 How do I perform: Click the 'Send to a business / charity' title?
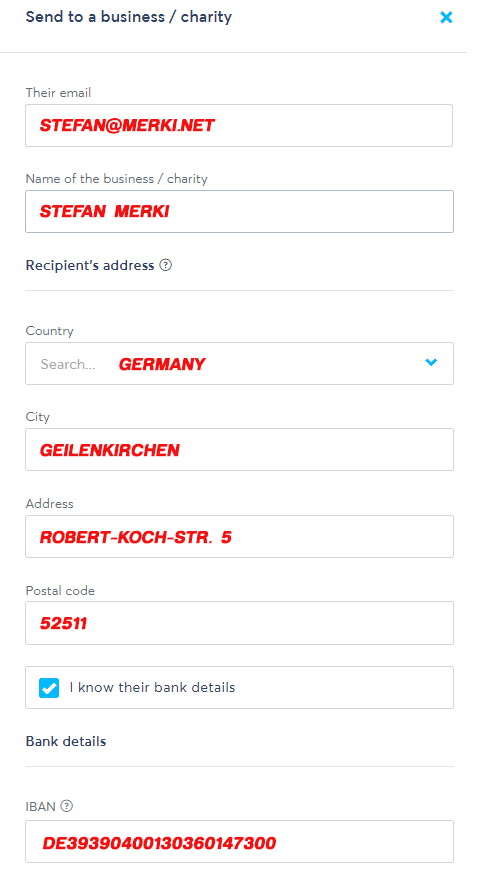[129, 17]
